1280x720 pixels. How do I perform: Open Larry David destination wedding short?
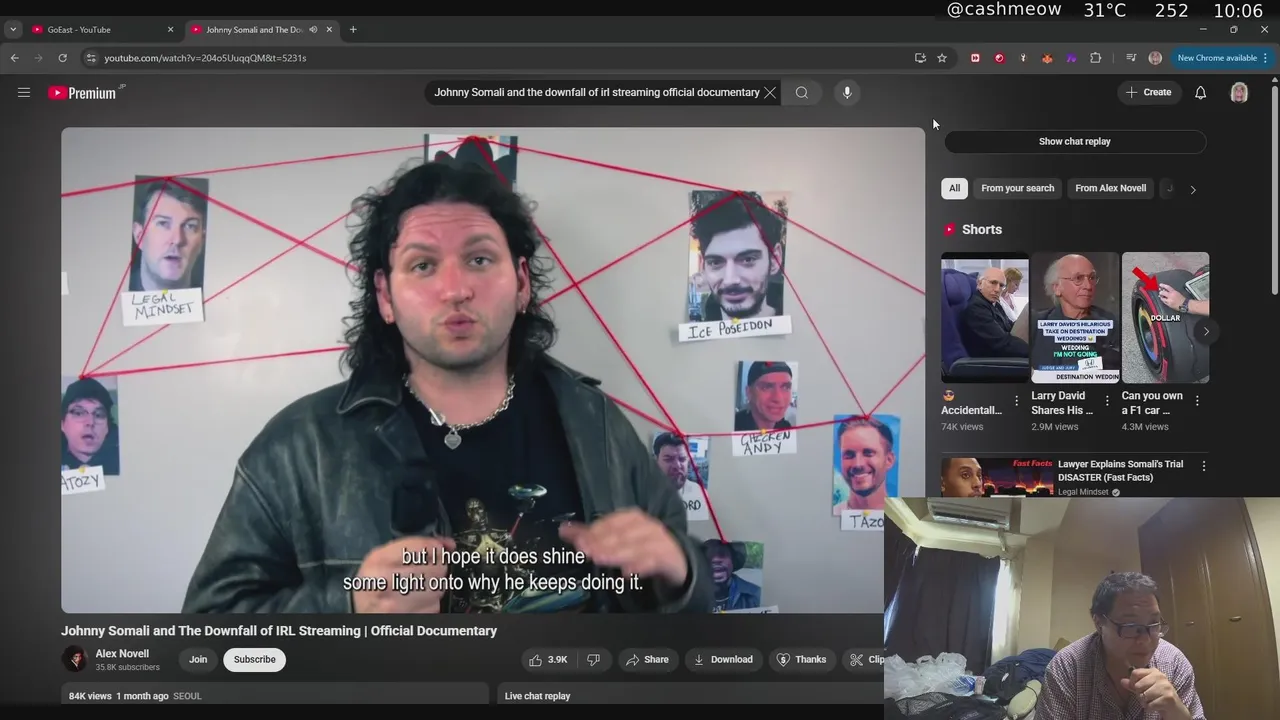(1075, 318)
